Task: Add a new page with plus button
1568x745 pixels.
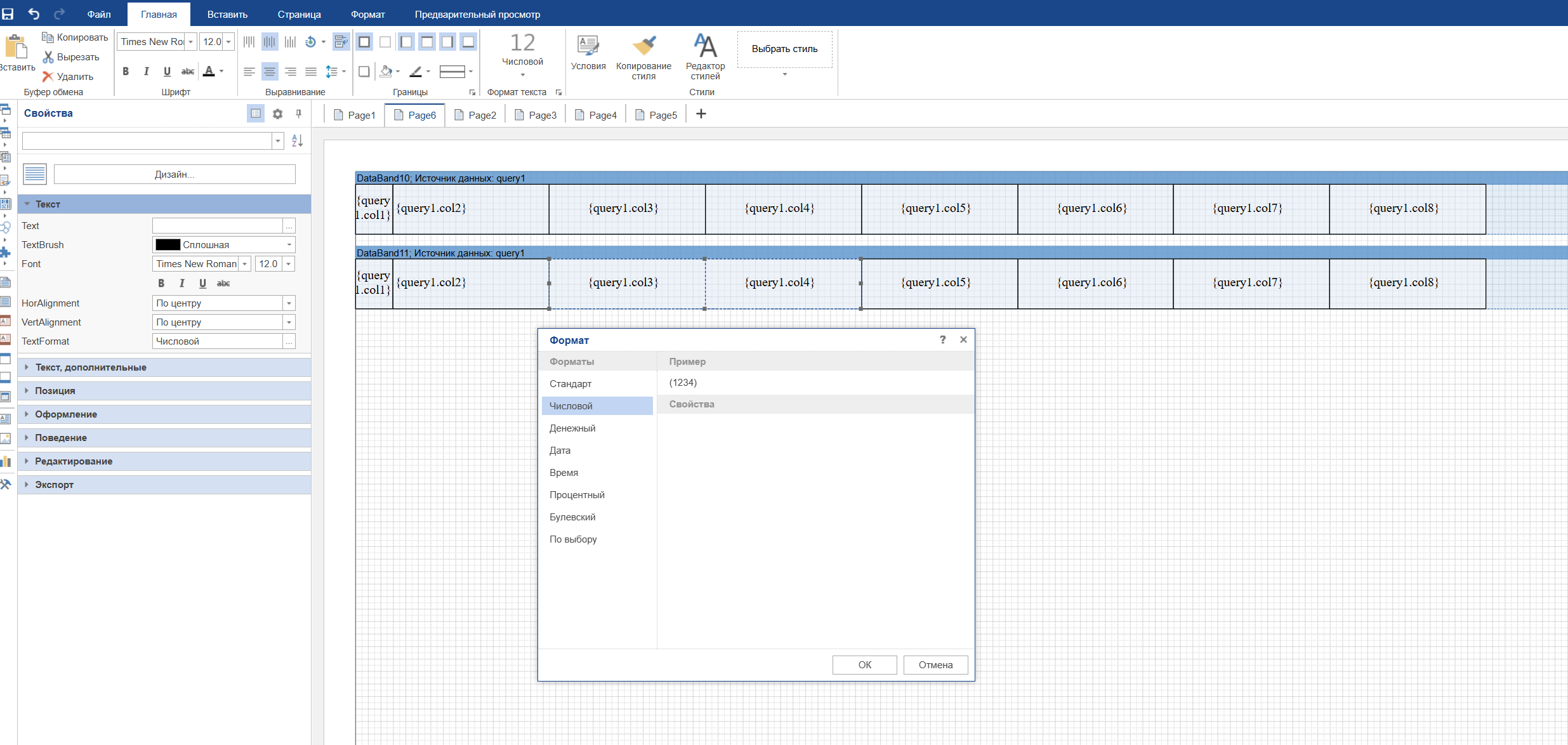Action: click(x=701, y=114)
